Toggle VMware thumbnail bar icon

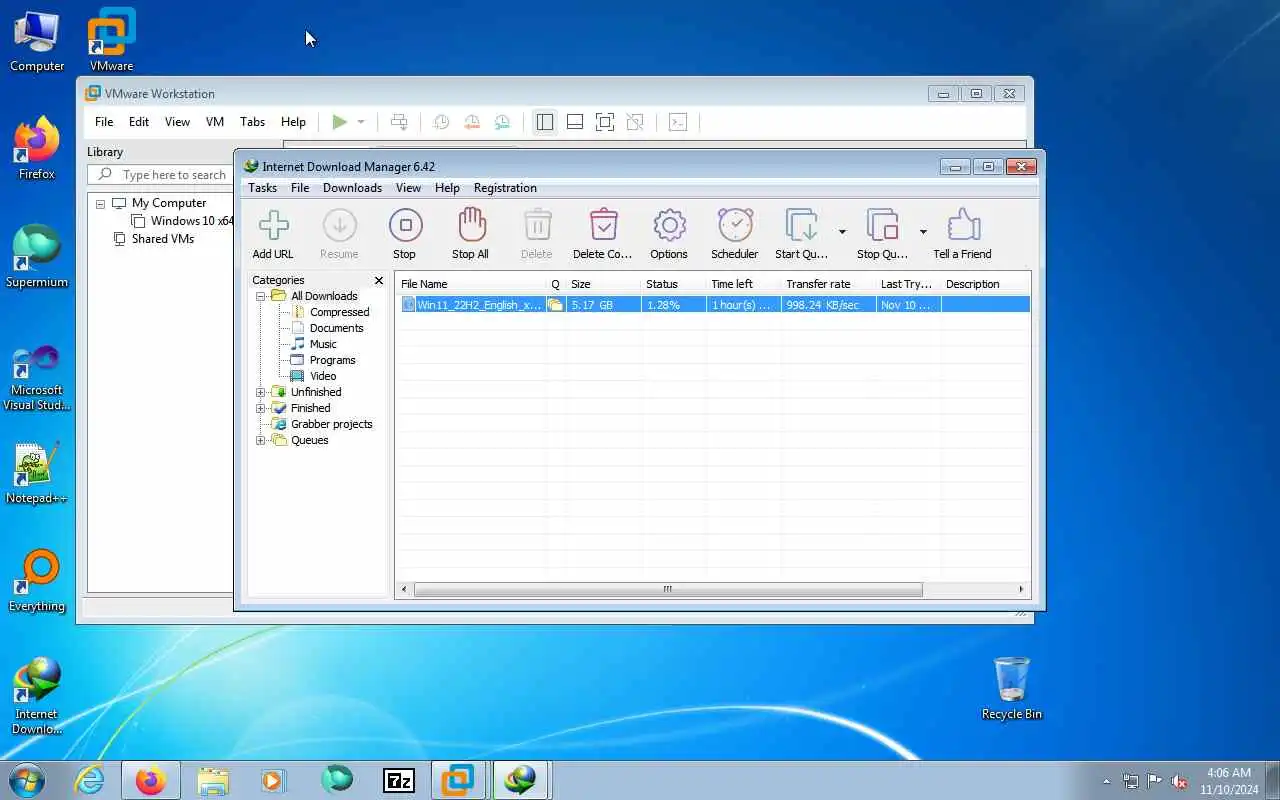pos(575,122)
